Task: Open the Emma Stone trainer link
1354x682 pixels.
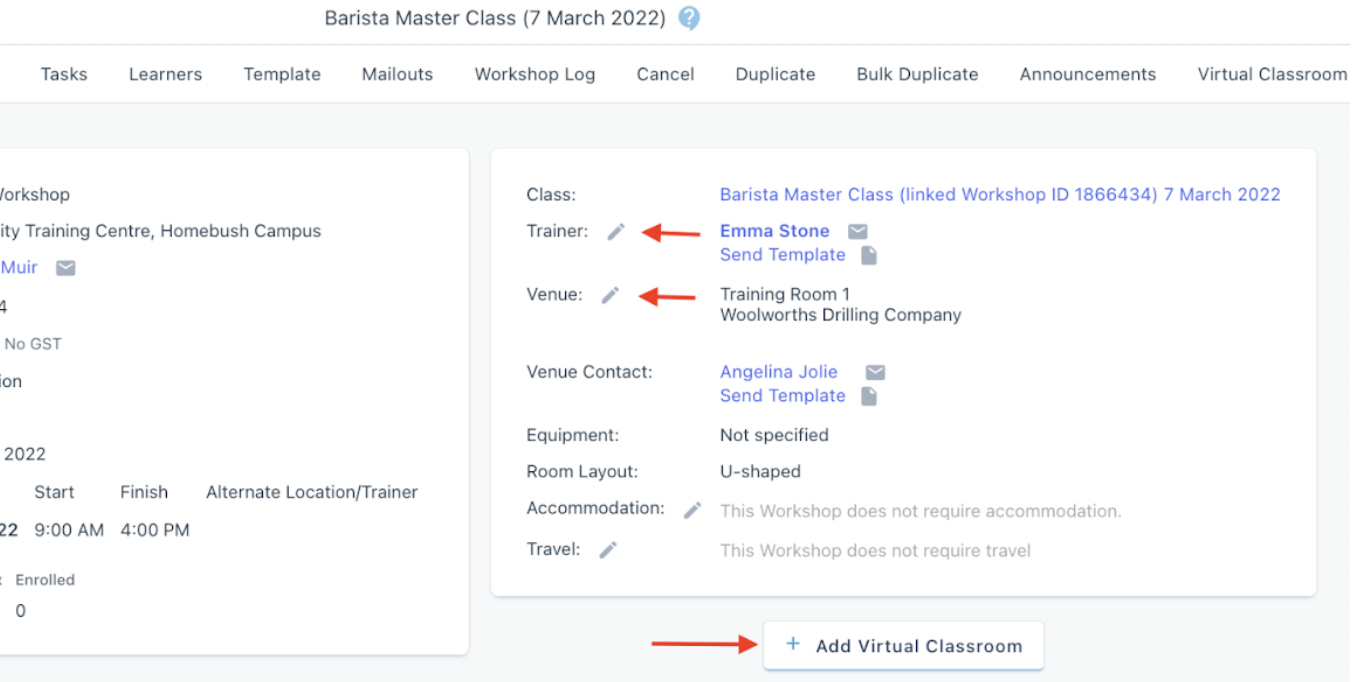Action: (775, 231)
